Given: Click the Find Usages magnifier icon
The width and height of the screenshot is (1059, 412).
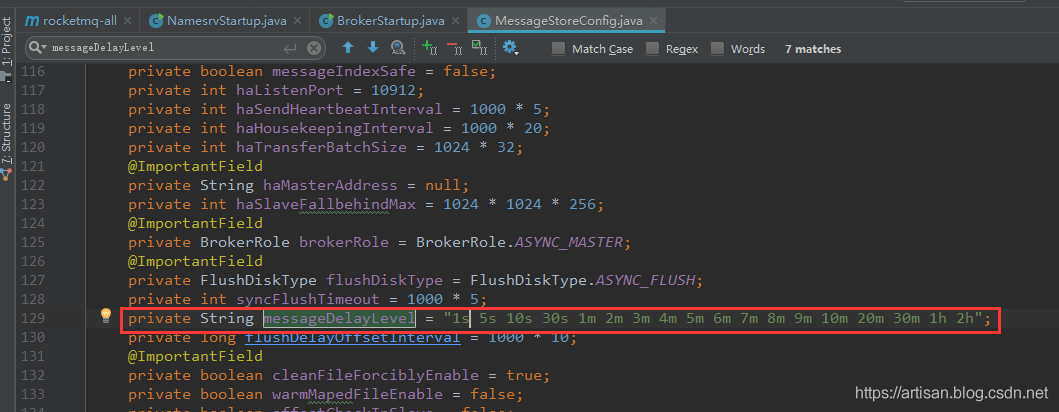Looking at the screenshot, I should coord(398,47).
